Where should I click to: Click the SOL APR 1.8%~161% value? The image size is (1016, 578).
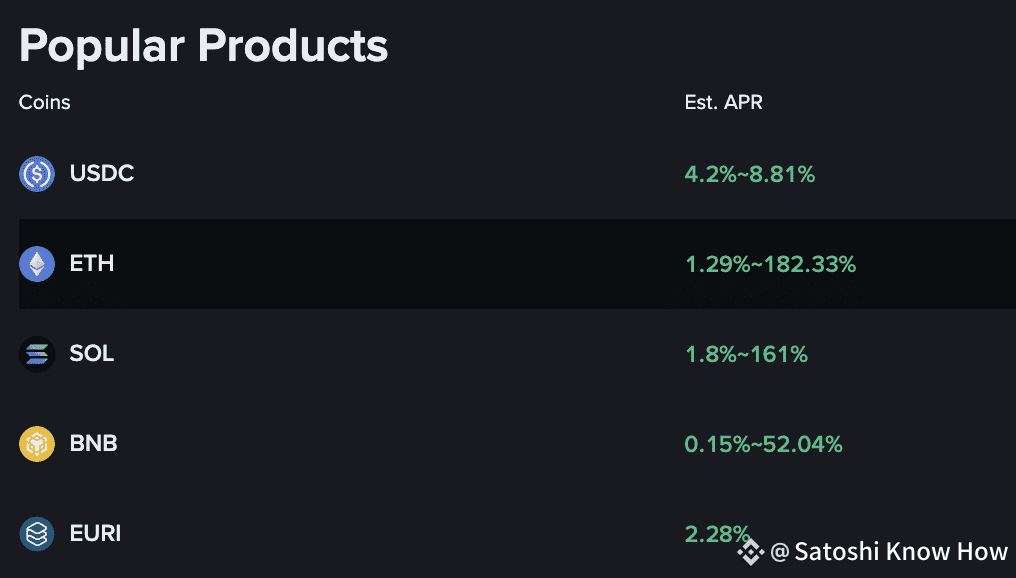click(746, 354)
